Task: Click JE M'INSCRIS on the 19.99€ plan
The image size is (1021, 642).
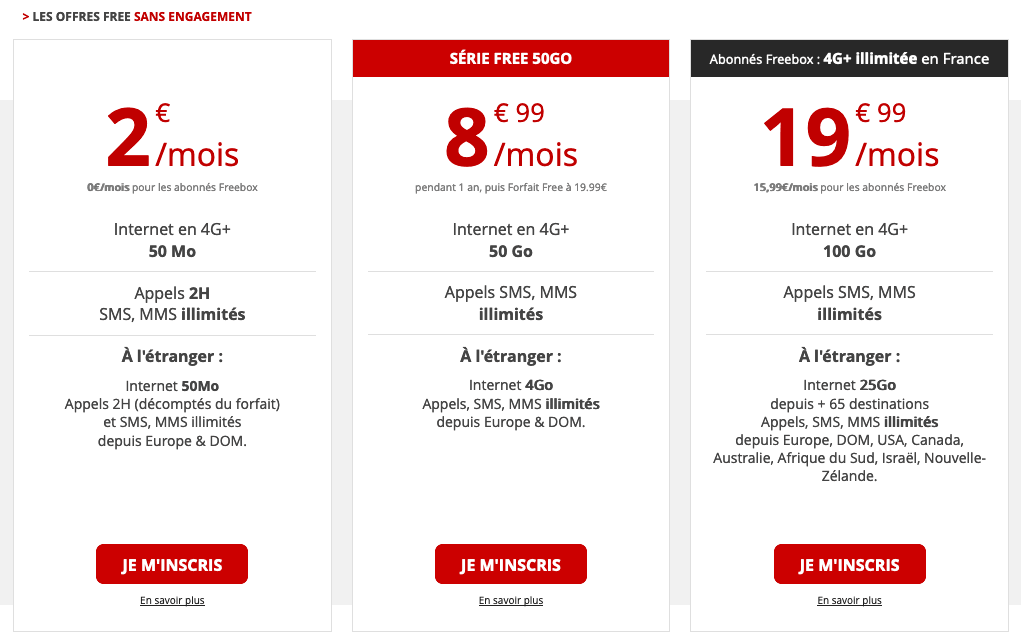Action: [849, 563]
